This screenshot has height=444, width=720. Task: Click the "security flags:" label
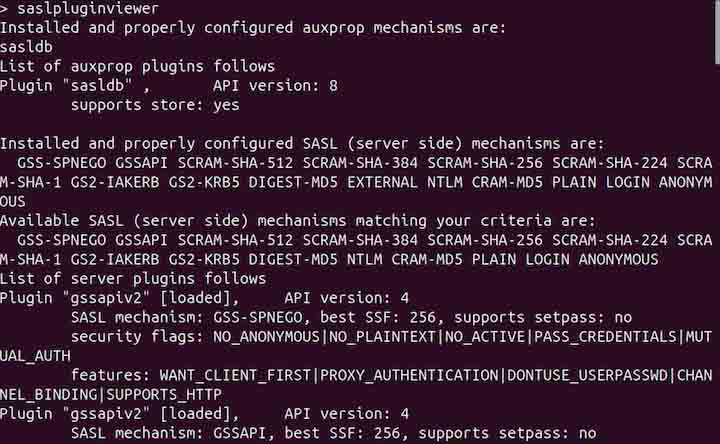click(133, 335)
